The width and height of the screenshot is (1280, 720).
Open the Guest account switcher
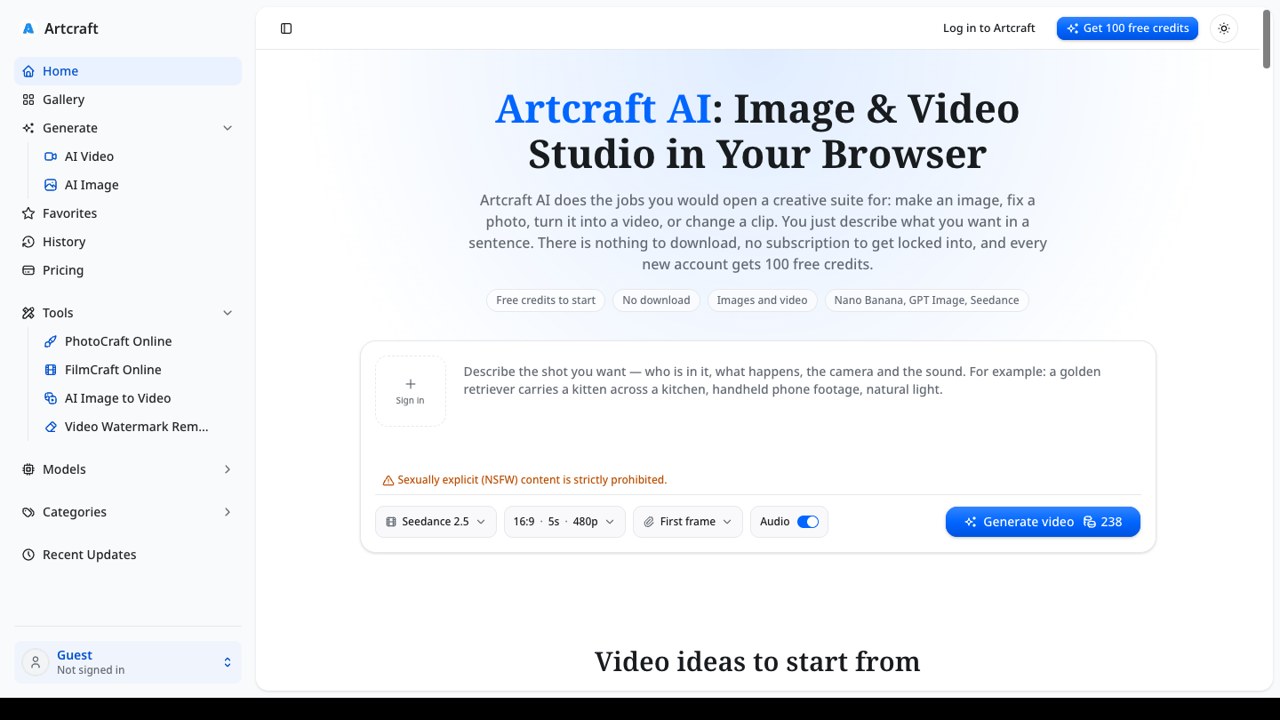[128, 662]
